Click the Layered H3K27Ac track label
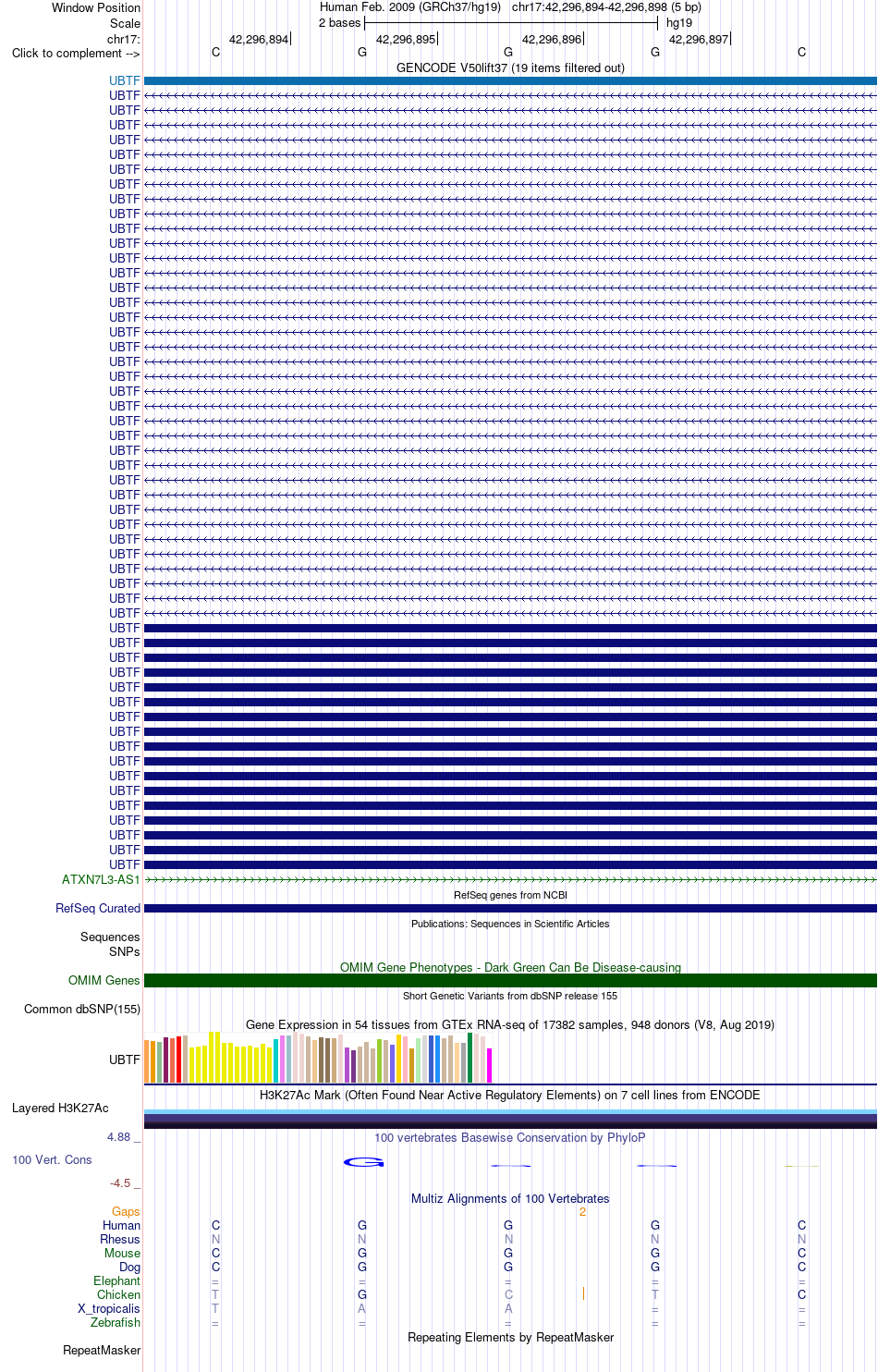The width and height of the screenshot is (878, 1372). pos(60,1108)
